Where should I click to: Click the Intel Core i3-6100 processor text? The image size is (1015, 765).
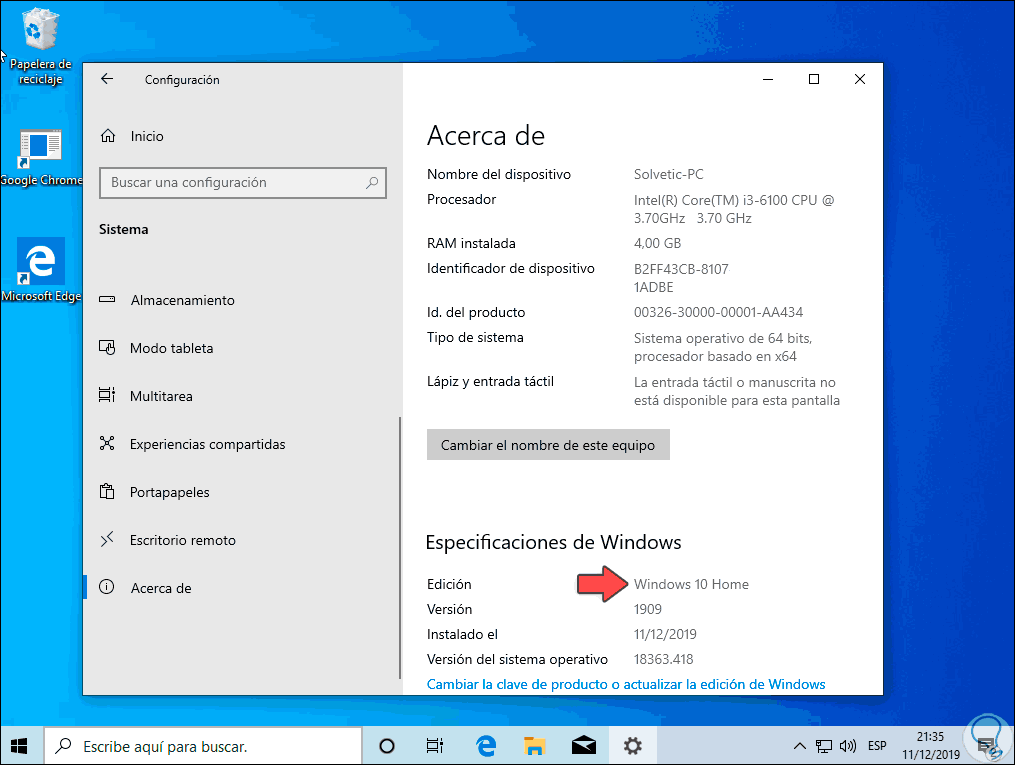[x=734, y=209]
